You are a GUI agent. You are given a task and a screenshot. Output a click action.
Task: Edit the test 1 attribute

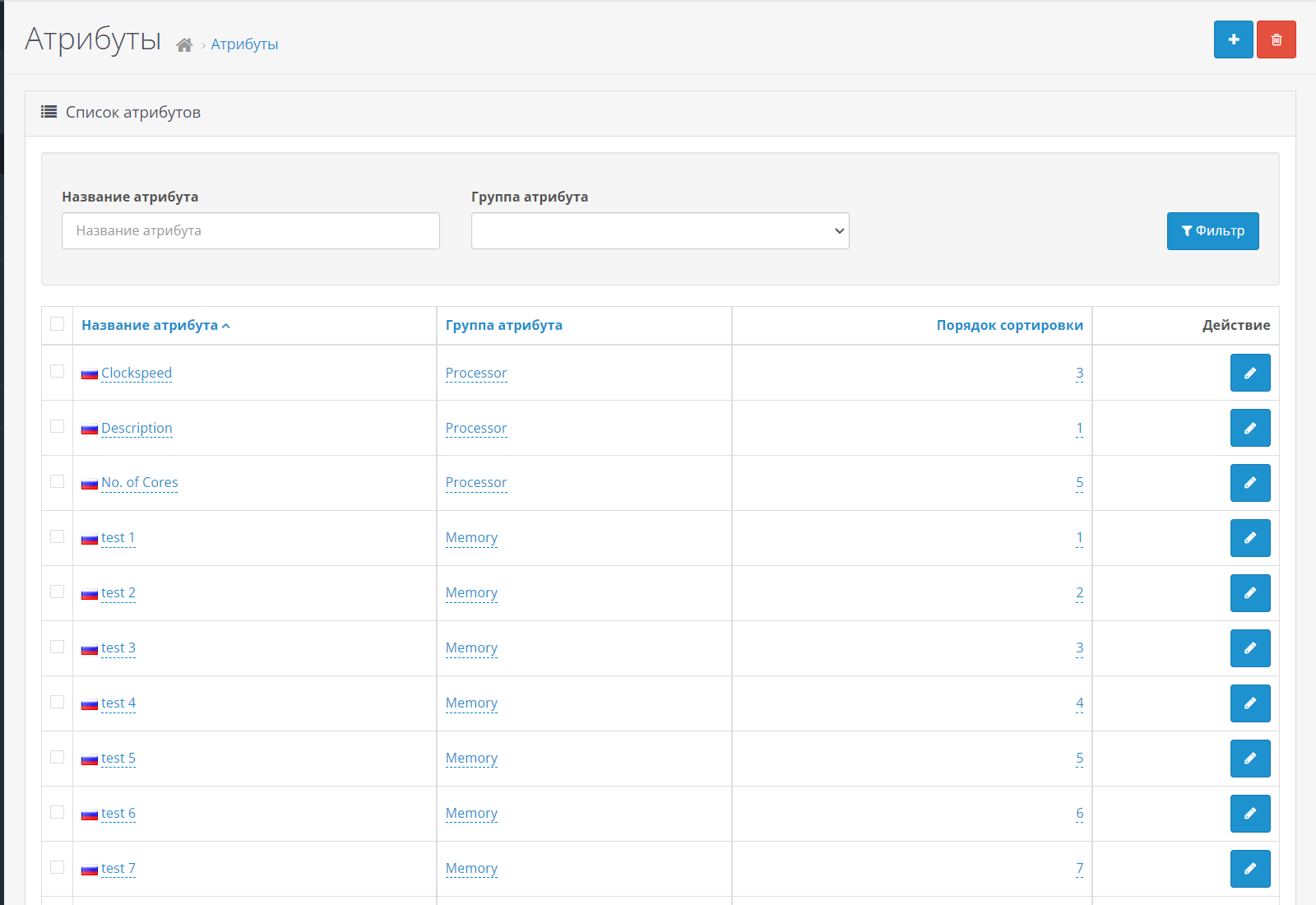[x=1250, y=538]
